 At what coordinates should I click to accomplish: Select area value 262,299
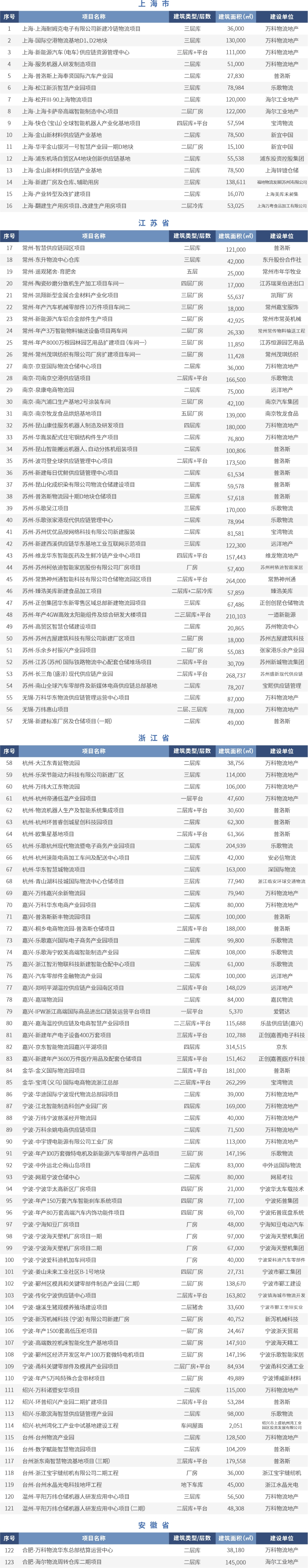pos(236,1083)
